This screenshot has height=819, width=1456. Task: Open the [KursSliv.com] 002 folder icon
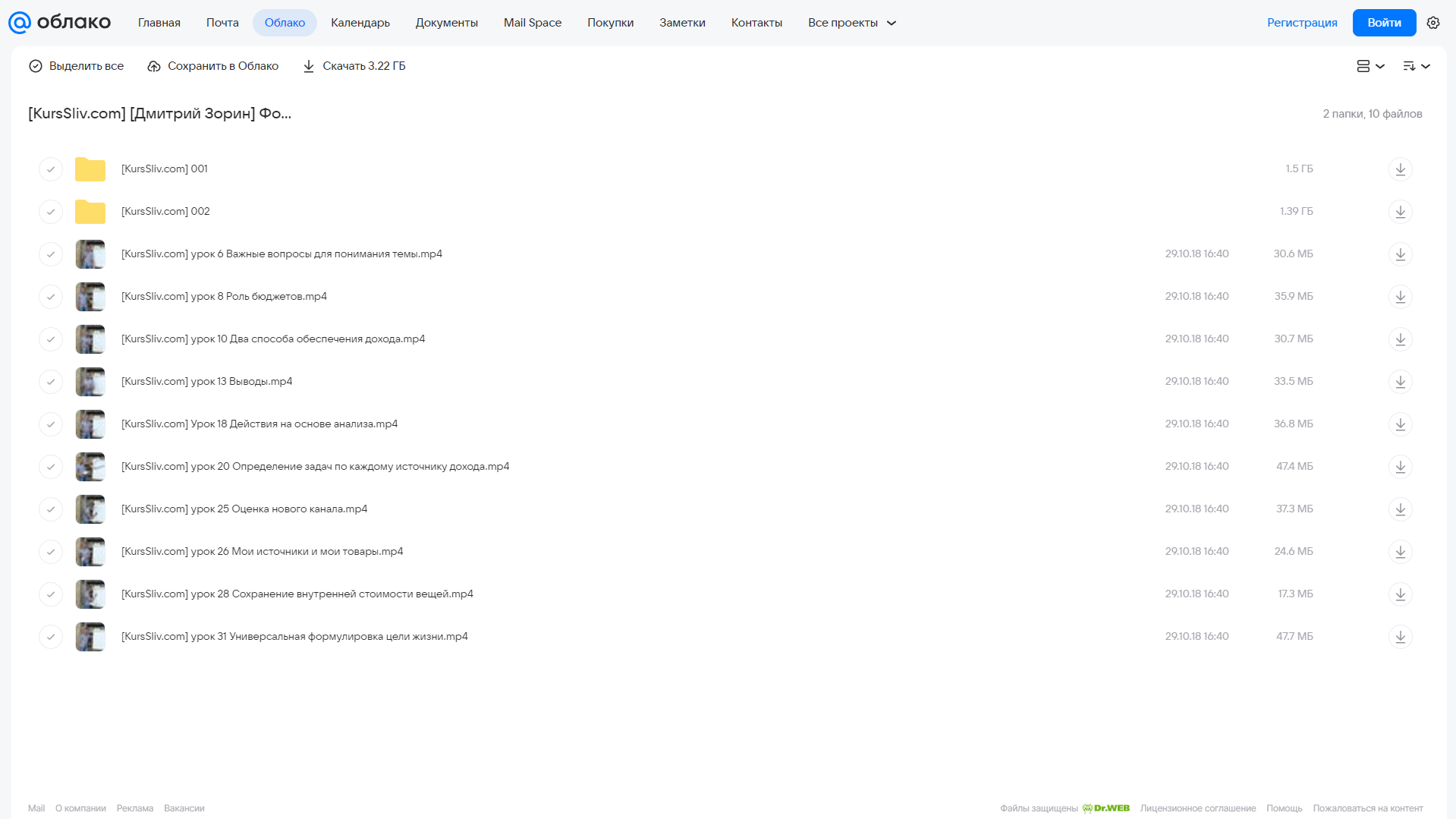(x=90, y=212)
